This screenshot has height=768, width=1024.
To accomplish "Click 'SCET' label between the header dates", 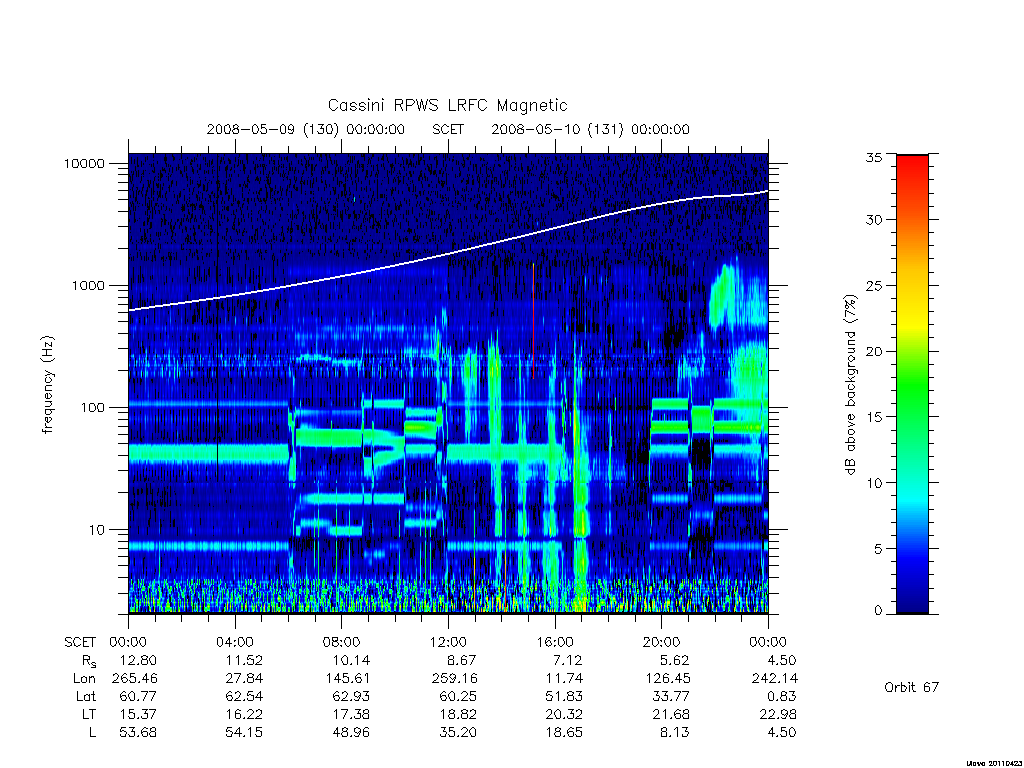I will (x=448, y=129).
